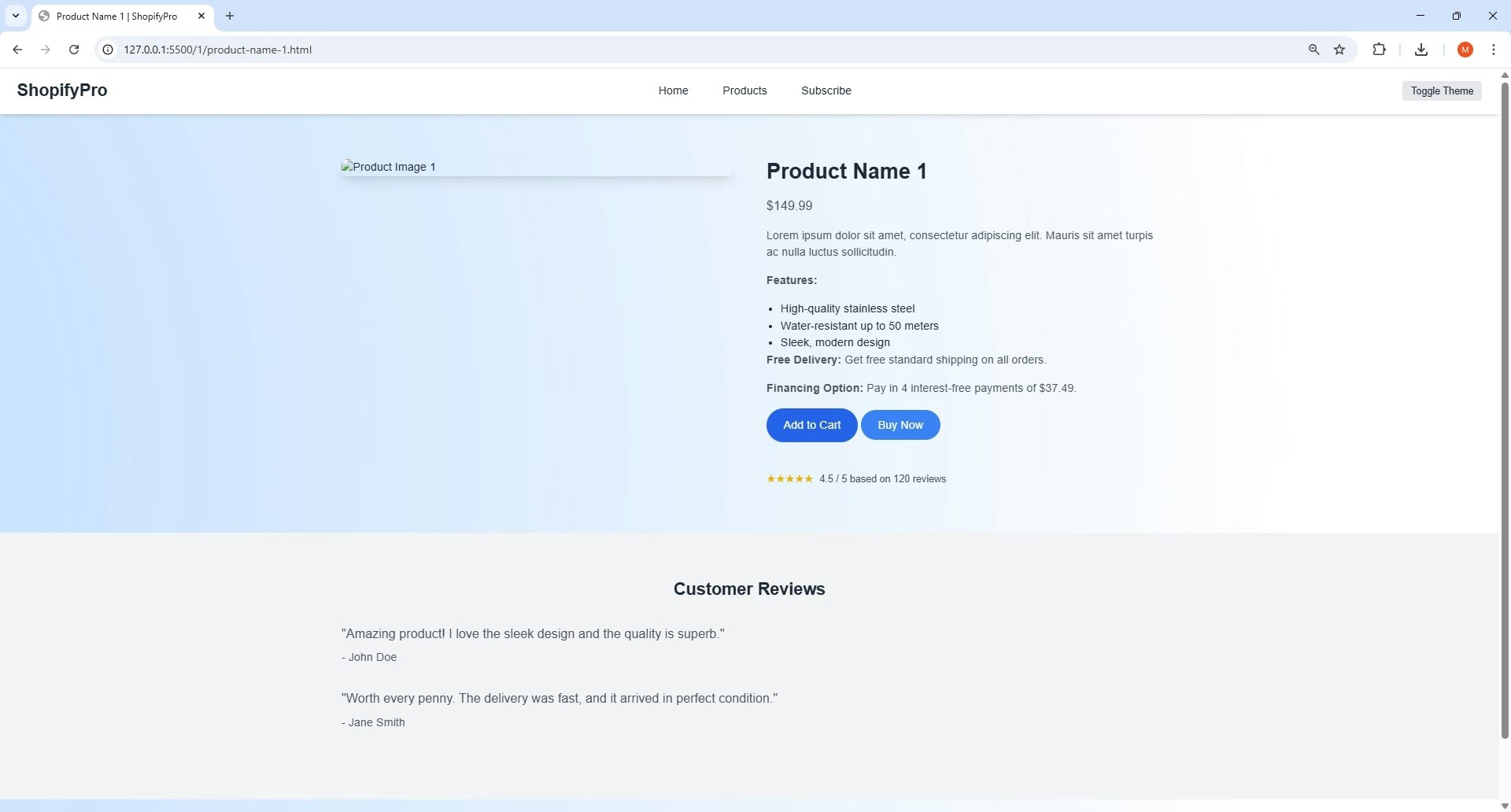Click the five-star rating stars

(789, 478)
